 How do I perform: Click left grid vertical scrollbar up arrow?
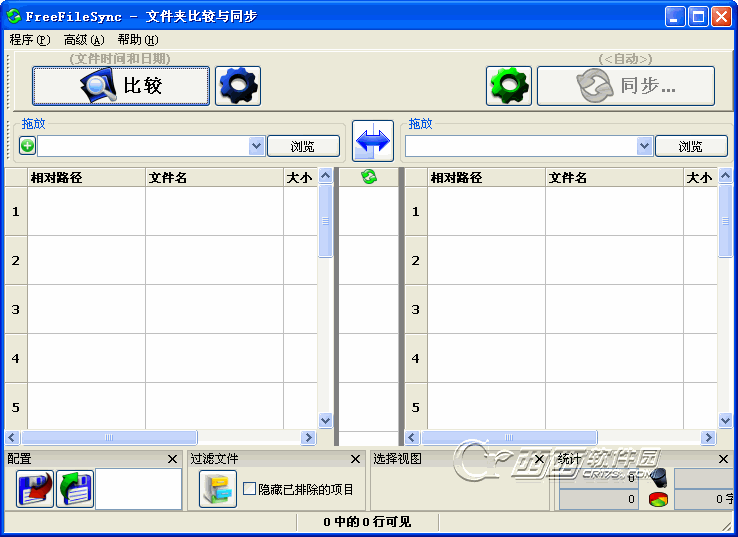(x=325, y=176)
